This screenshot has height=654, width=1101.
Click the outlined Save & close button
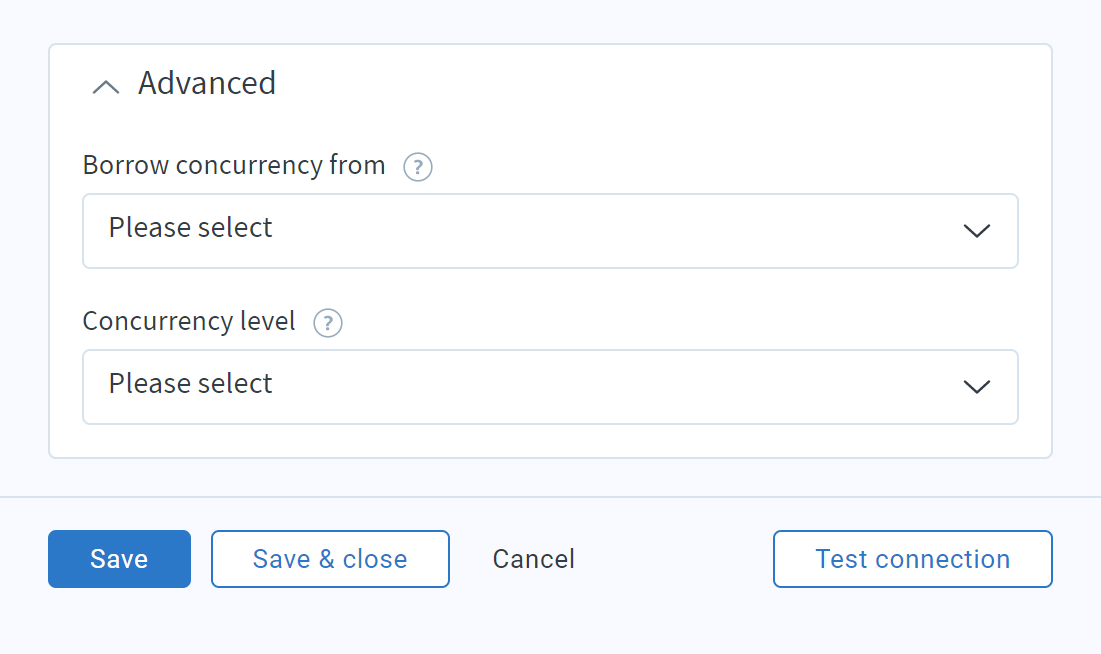330,559
